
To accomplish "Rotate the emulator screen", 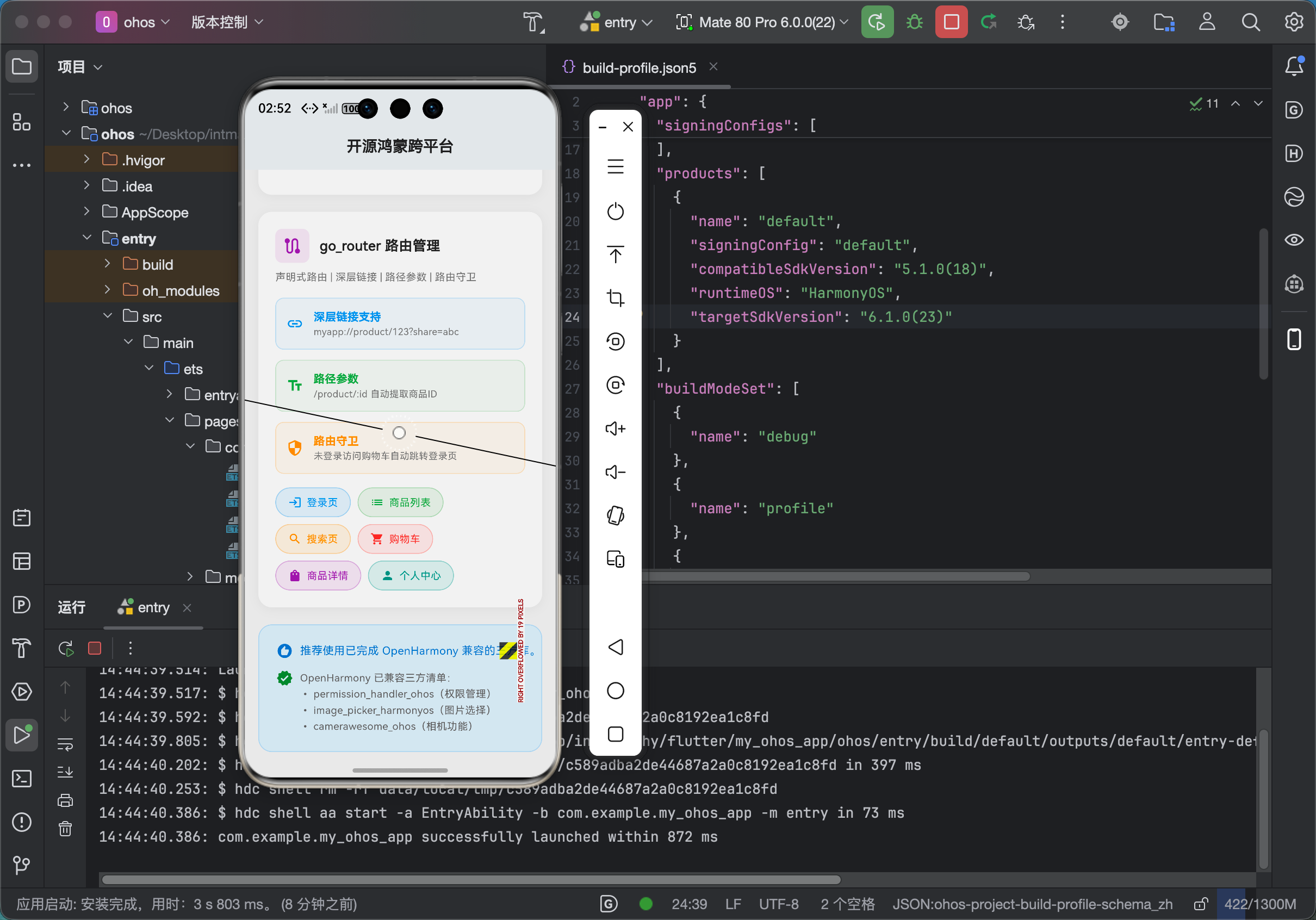I will pyautogui.click(x=615, y=515).
